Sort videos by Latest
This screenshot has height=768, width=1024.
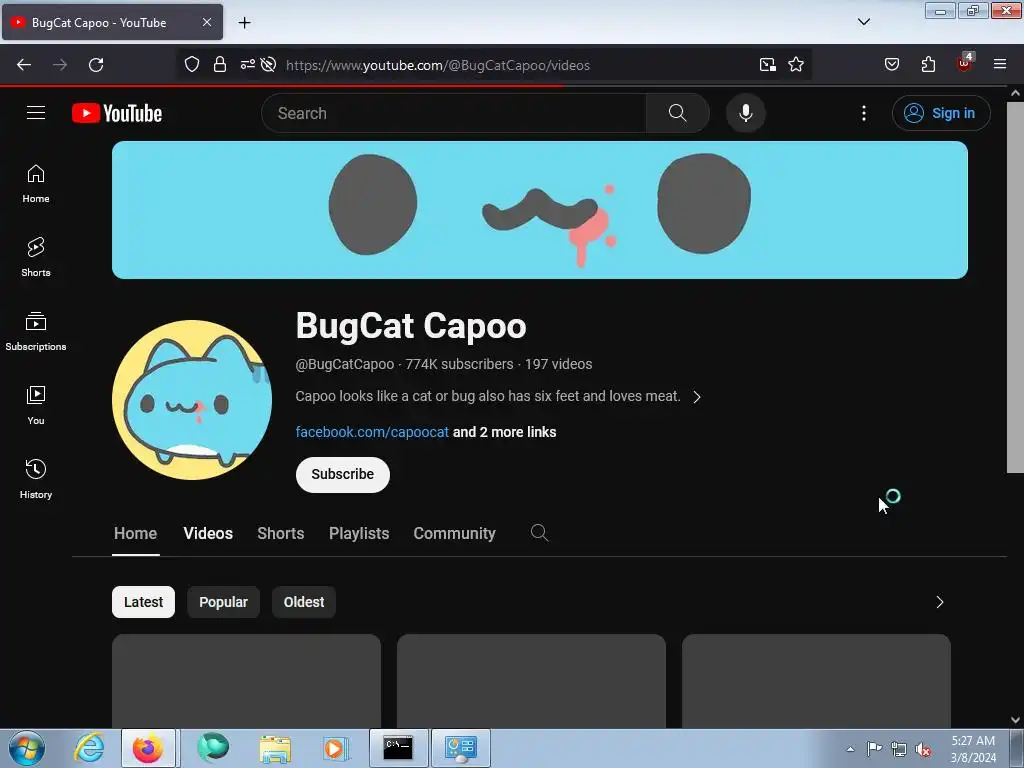[144, 602]
